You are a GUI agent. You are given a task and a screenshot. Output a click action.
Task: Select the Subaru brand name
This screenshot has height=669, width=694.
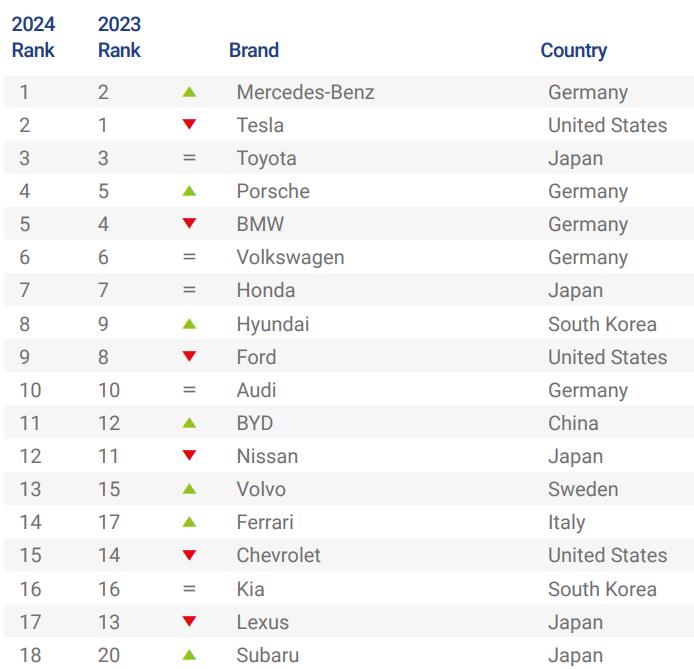pyautogui.click(x=268, y=655)
